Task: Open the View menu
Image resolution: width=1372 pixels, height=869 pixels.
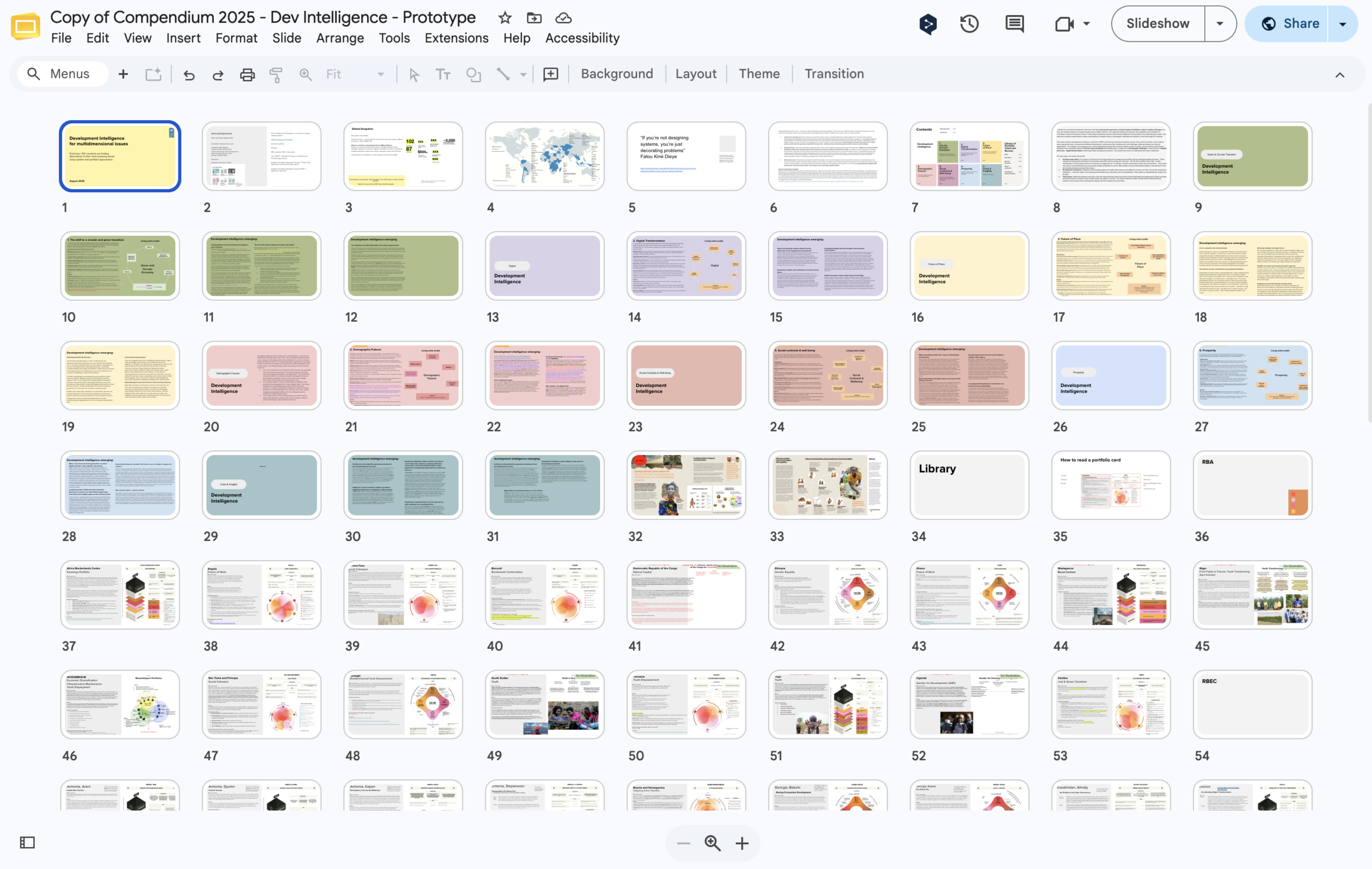Action: [x=138, y=38]
